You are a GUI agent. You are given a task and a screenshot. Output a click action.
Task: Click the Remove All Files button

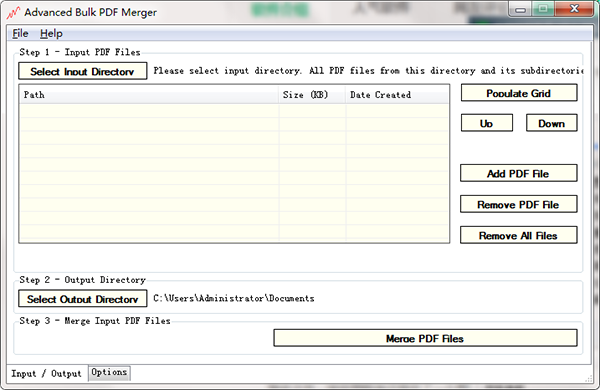tap(518, 235)
